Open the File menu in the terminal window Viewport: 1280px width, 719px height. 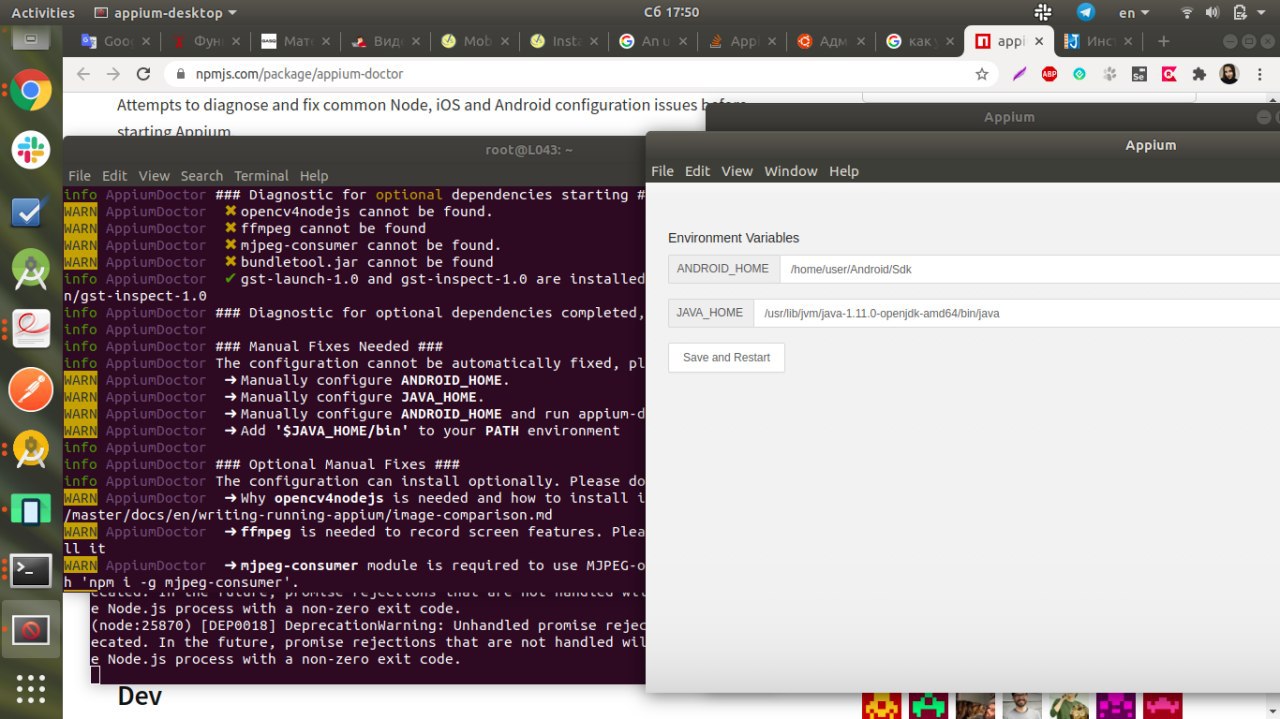pos(79,175)
